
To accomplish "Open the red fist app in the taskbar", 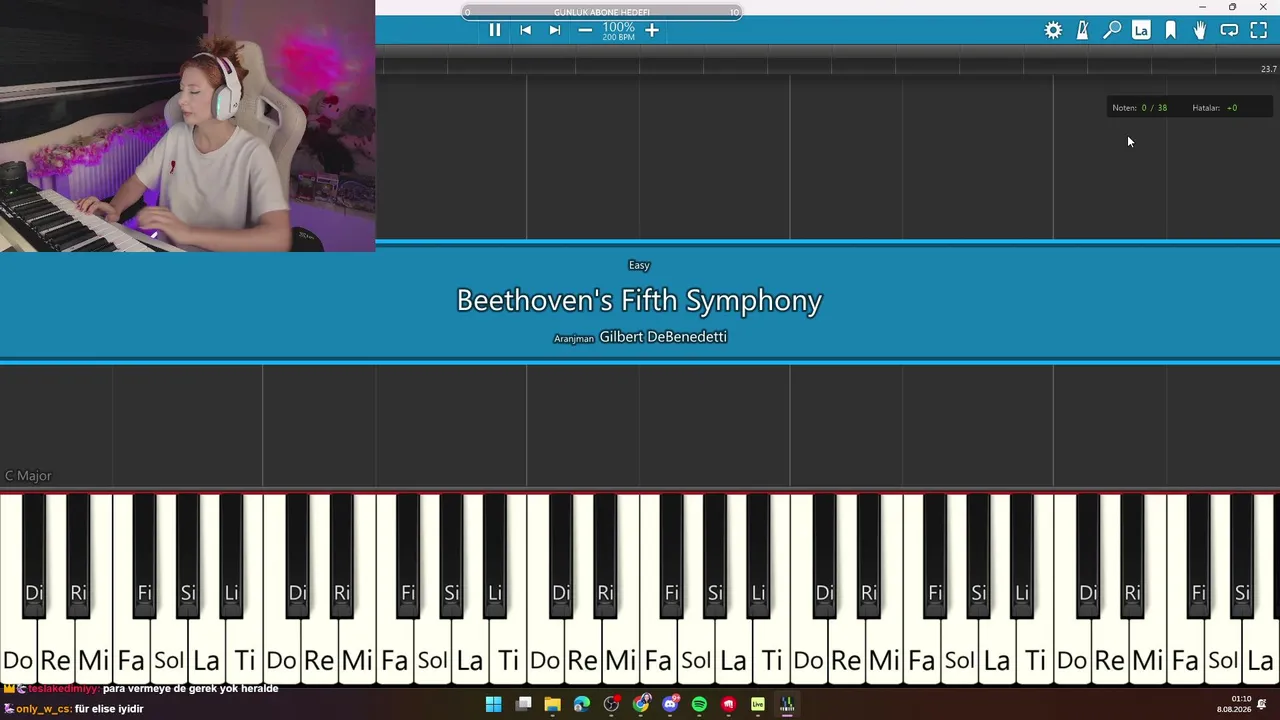I will coord(729,705).
